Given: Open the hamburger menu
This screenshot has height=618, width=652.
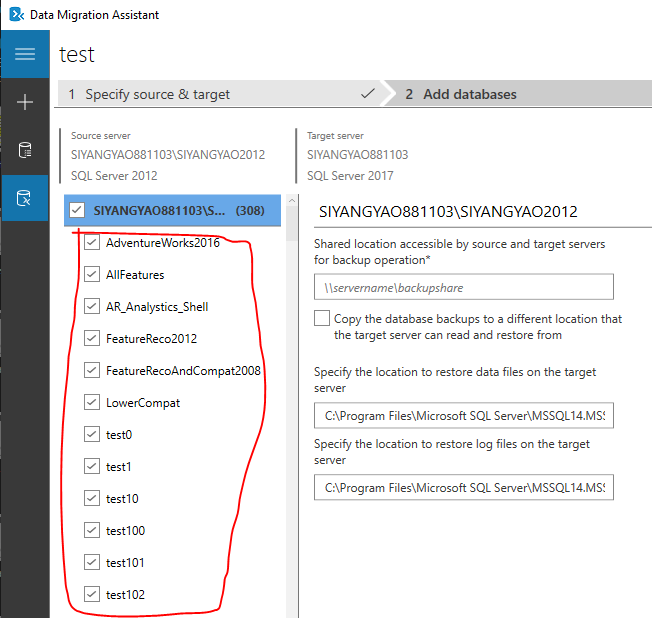Looking at the screenshot, I should 25,54.
